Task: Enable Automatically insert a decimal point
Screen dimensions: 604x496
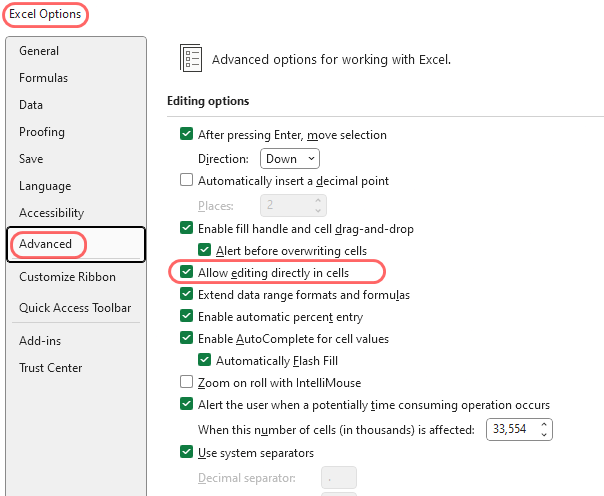Action: point(186,180)
